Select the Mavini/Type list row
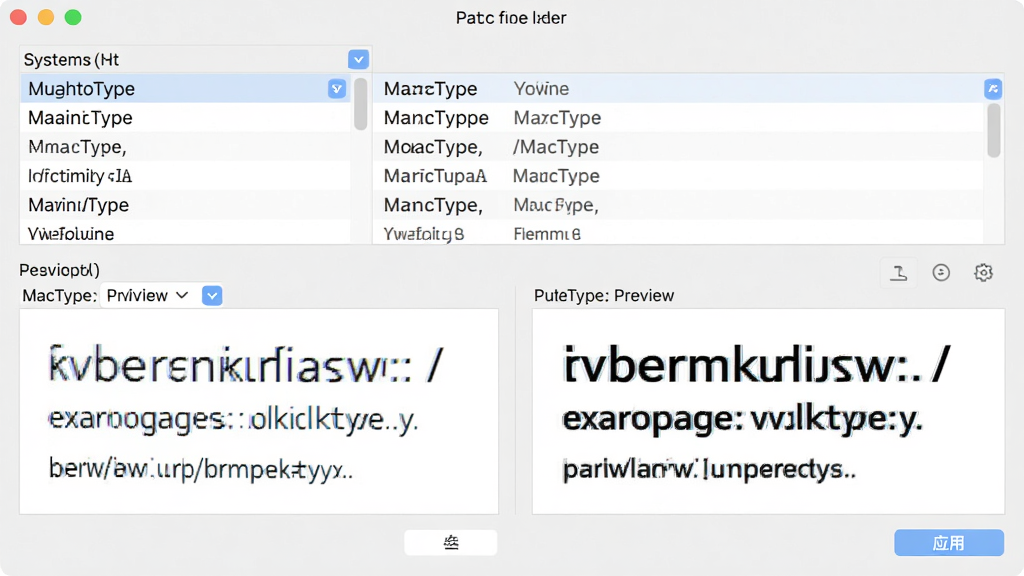 click(185, 205)
